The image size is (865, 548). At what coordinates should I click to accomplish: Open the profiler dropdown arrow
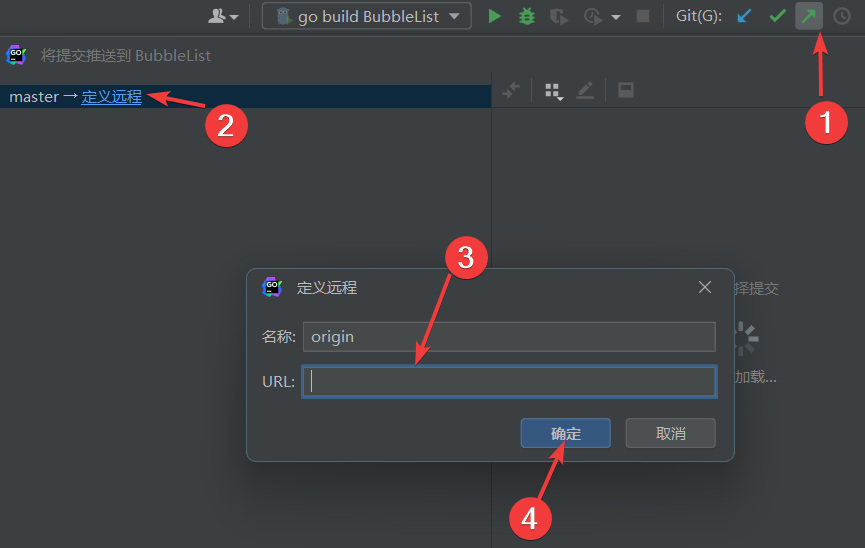(x=616, y=17)
